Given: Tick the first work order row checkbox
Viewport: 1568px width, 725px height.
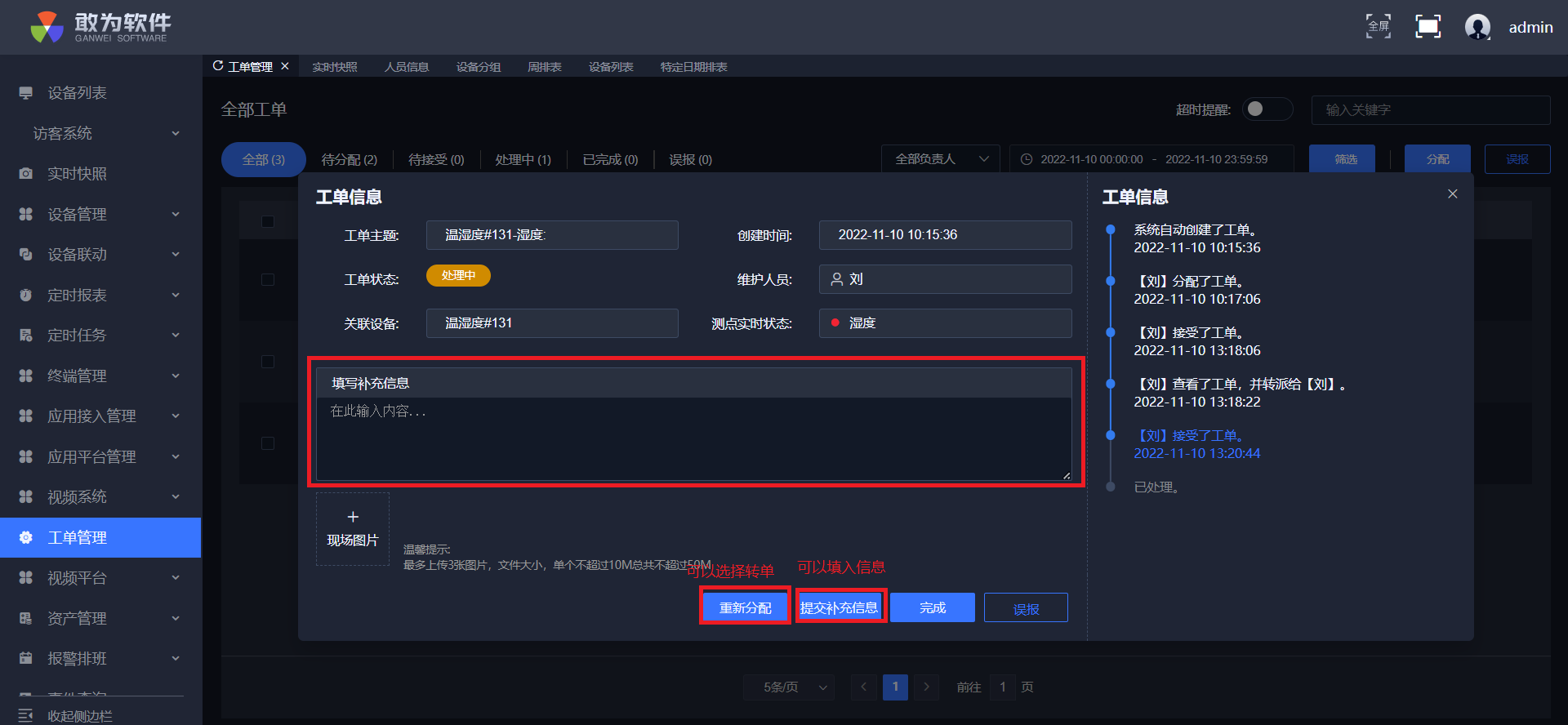Looking at the screenshot, I should (268, 279).
